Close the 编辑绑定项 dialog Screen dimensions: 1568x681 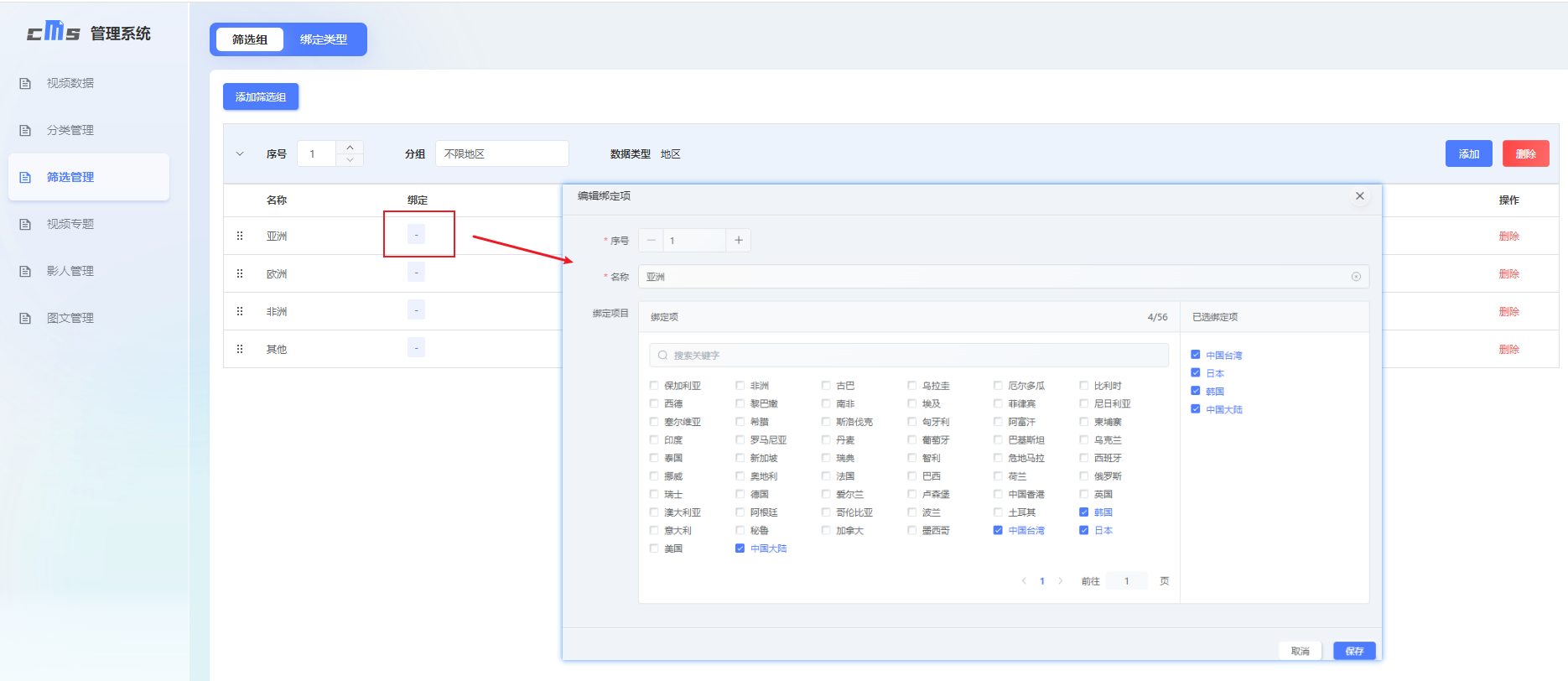coord(1359,195)
